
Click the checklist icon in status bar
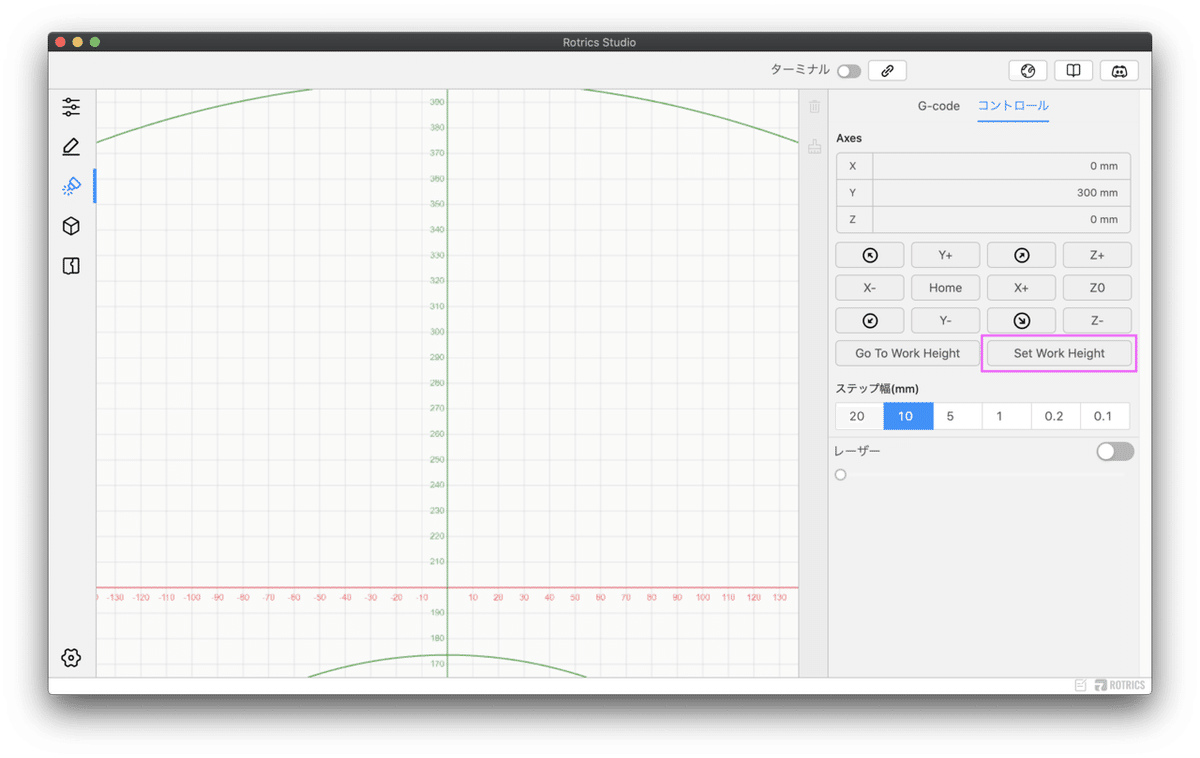(1081, 685)
